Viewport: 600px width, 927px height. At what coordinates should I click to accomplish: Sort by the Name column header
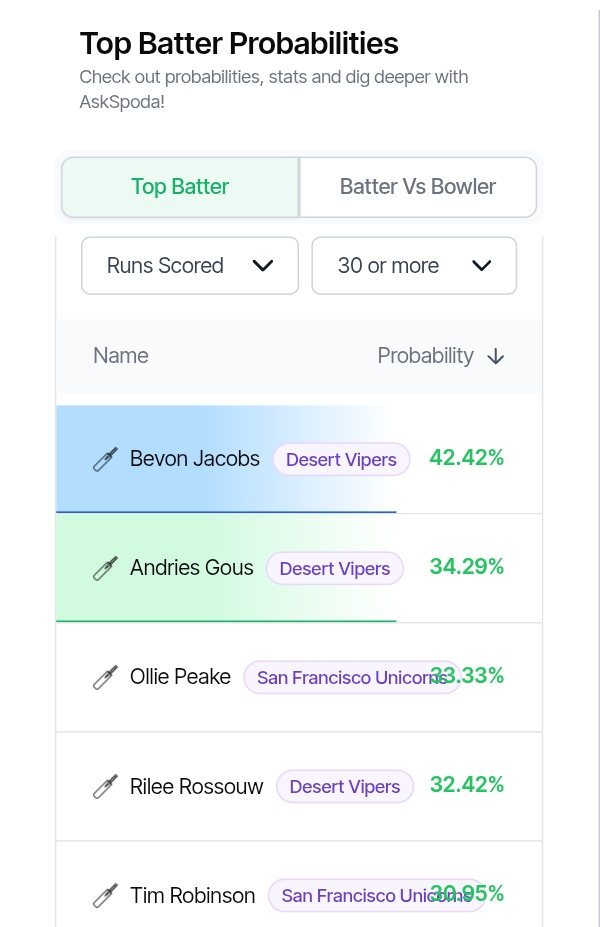pyautogui.click(x=121, y=356)
